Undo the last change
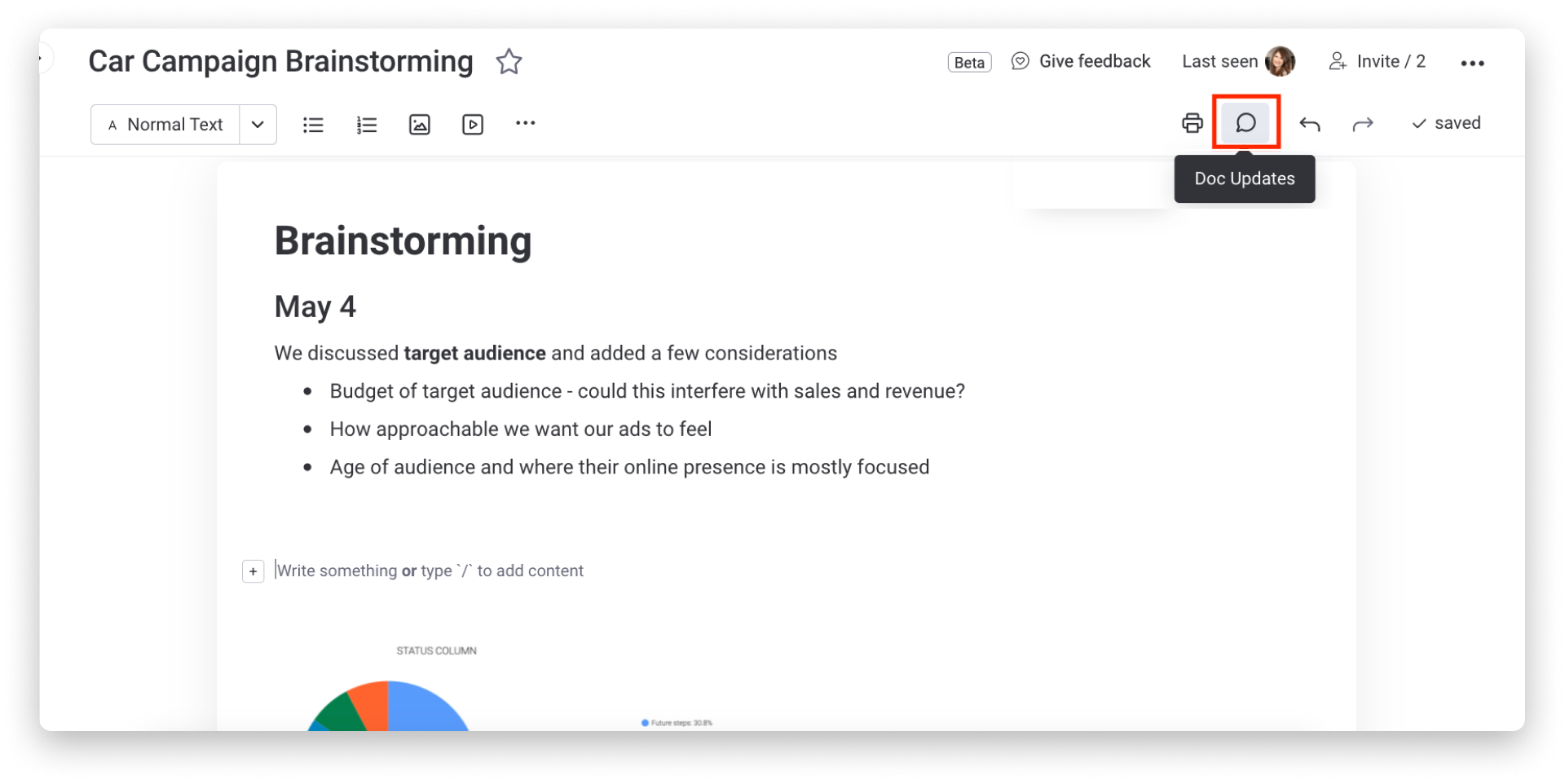The image size is (1565, 784). click(x=1310, y=124)
